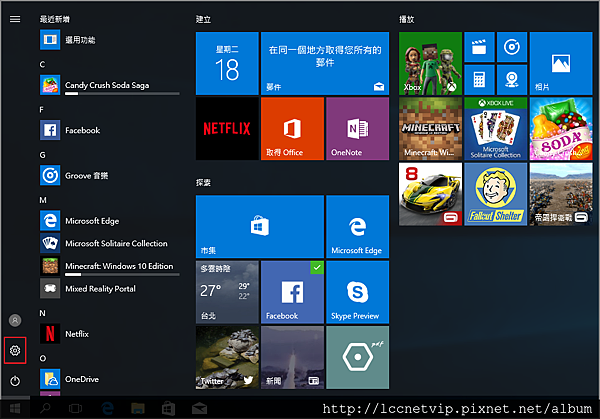Image resolution: width=600 pixels, height=419 pixels.
Task: Open the Facebook tile with checkmark
Action: [x=292, y=292]
